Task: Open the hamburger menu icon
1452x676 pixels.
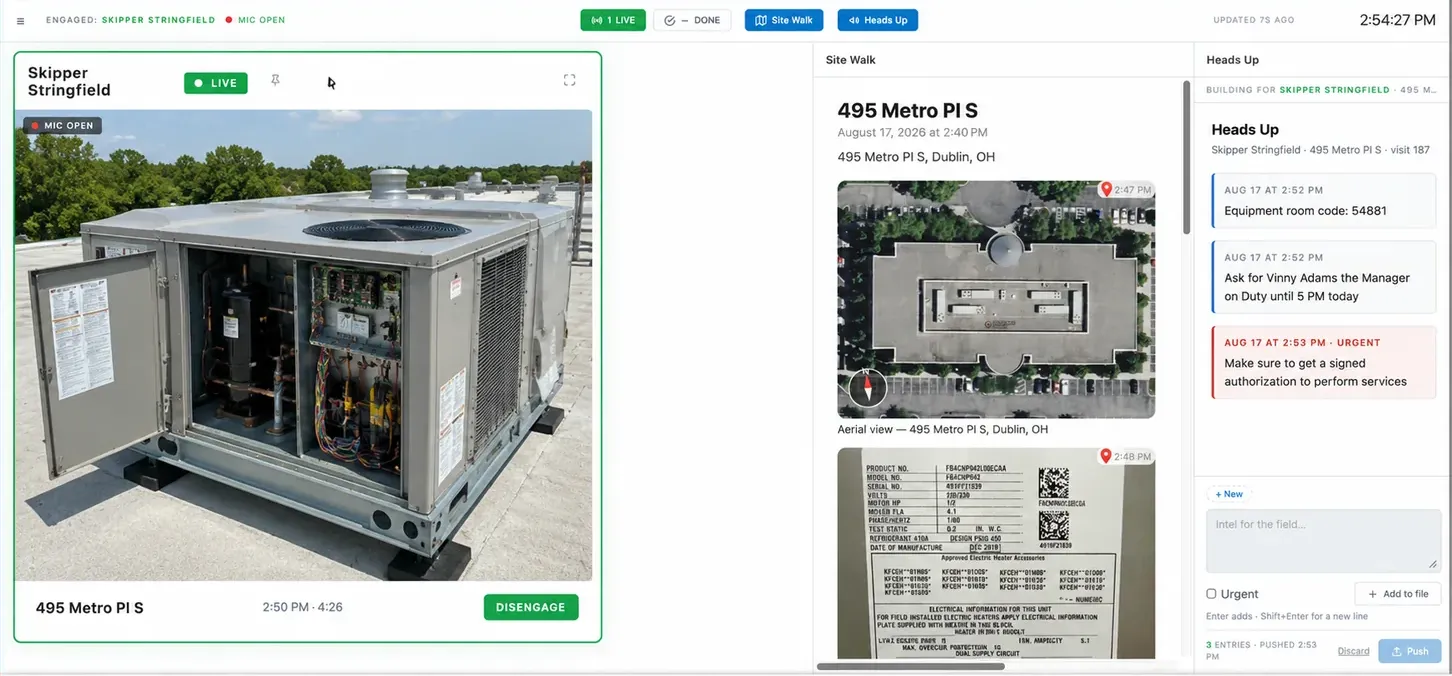Action: (21, 21)
